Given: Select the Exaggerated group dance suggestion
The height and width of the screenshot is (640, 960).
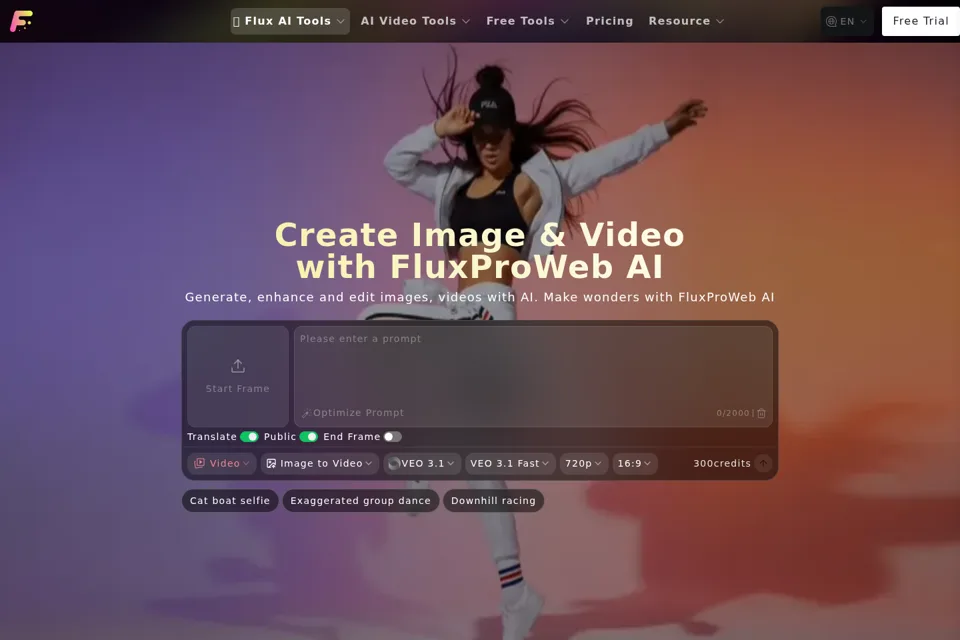Looking at the screenshot, I should [360, 500].
